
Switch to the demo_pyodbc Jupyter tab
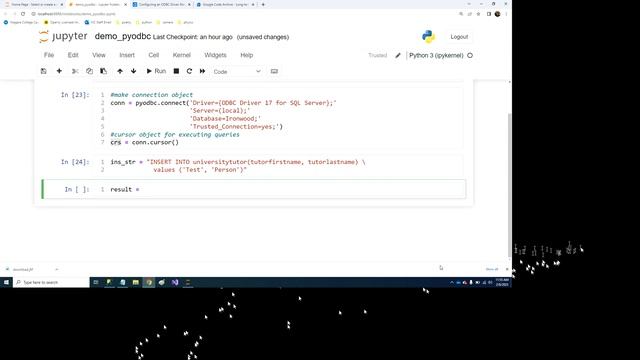98,4
